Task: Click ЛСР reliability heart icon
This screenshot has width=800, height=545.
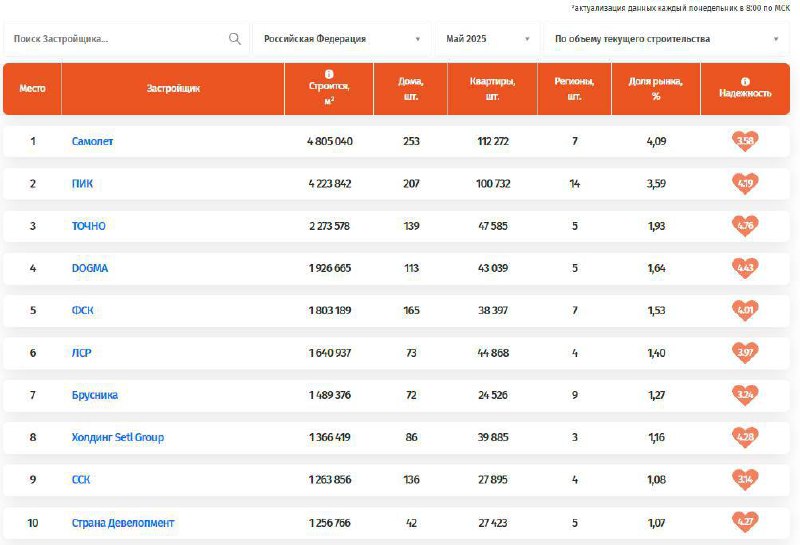Action: 745,353
